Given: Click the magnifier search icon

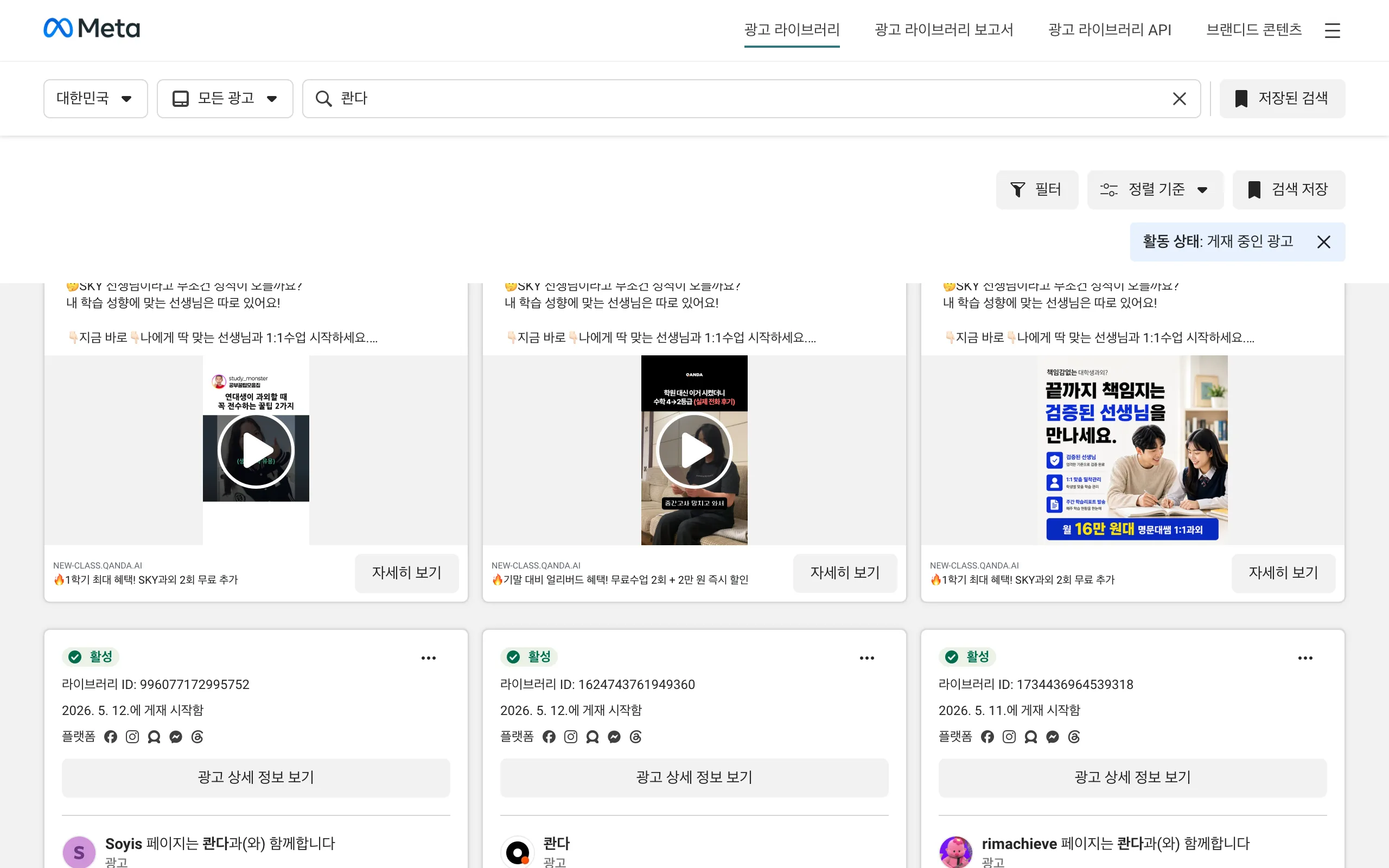Looking at the screenshot, I should coord(323,99).
